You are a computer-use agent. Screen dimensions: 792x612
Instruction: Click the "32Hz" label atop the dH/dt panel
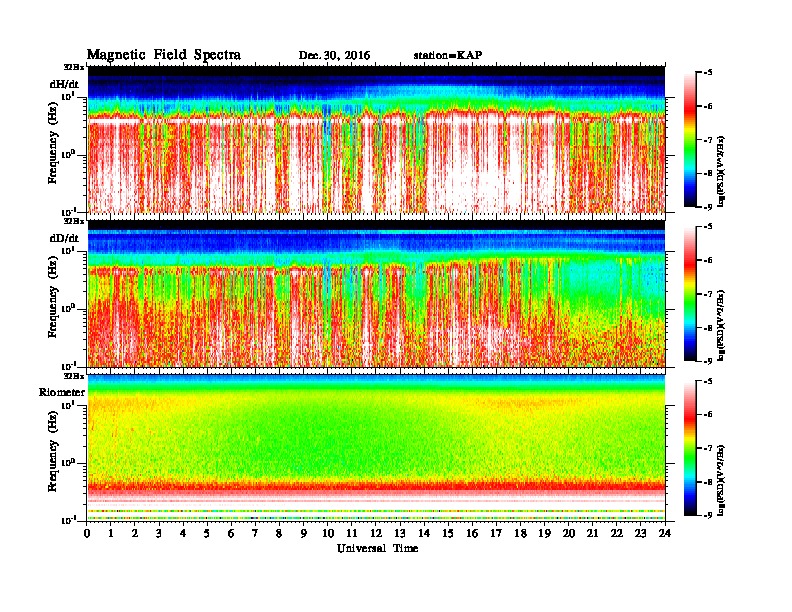(x=74, y=67)
